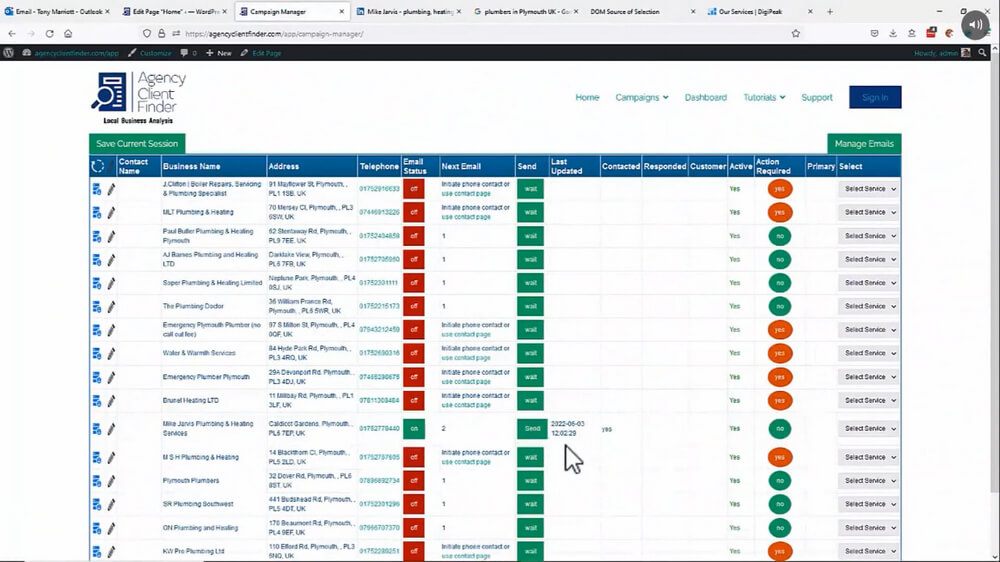Image resolution: width=1000 pixels, height=562 pixels.
Task: Bookmark page with the star icon
Action: coord(795,33)
